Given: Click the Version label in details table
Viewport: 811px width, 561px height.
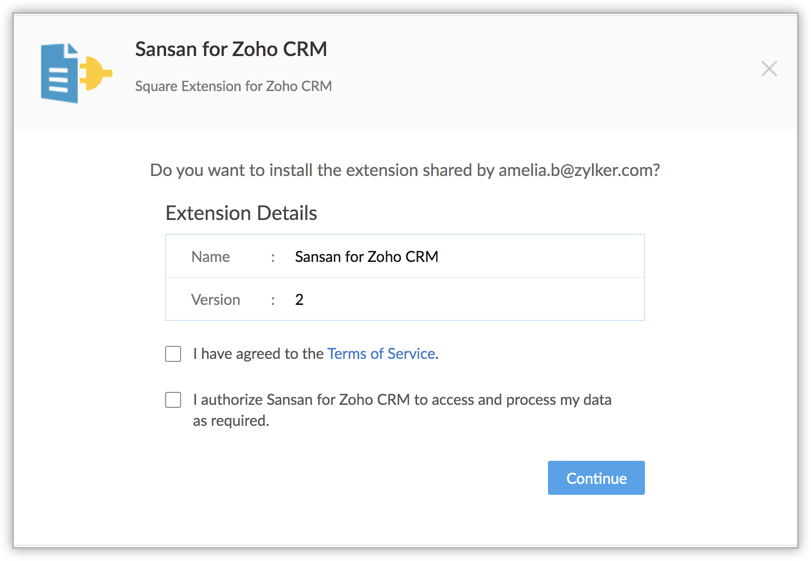Looking at the screenshot, I should click(x=215, y=299).
